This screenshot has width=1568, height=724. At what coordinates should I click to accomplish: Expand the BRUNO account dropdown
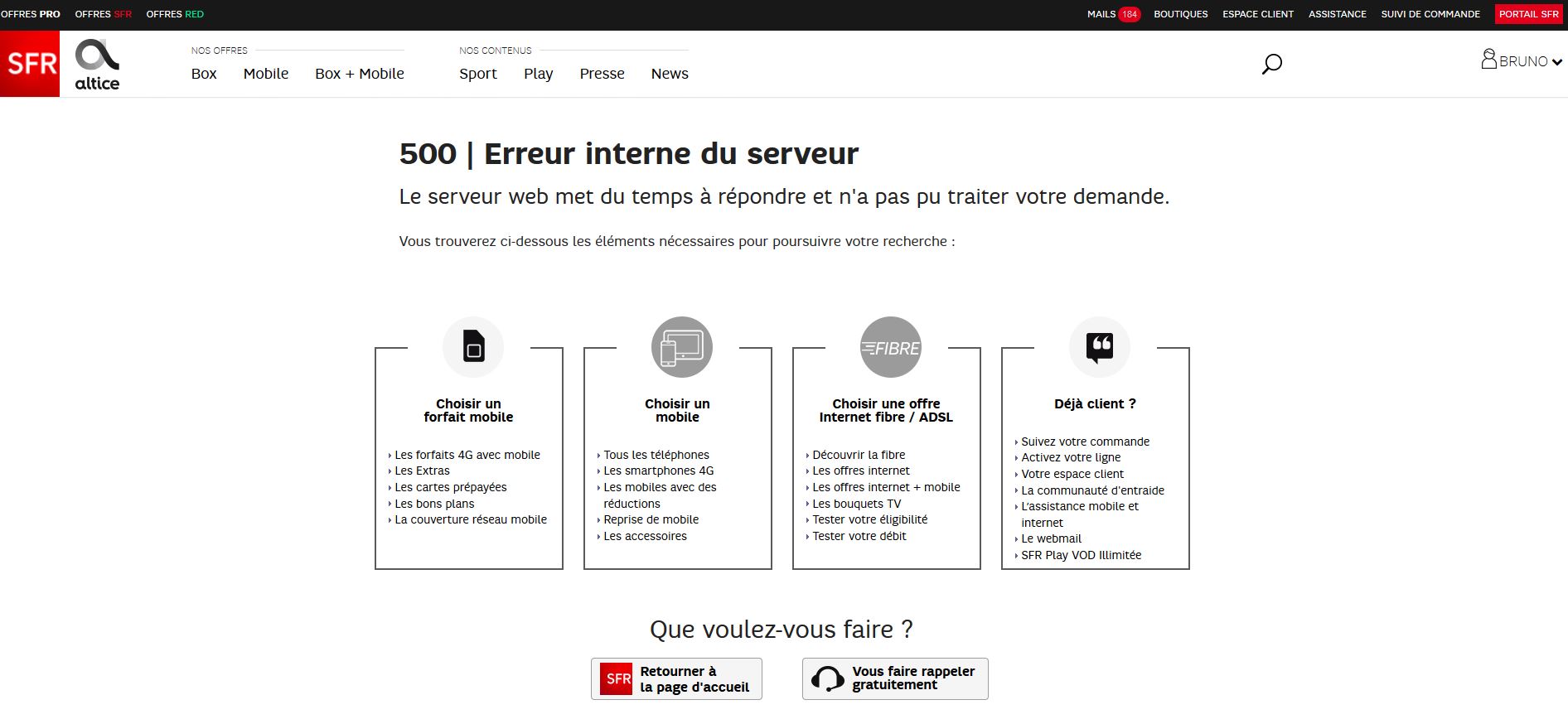click(1522, 61)
